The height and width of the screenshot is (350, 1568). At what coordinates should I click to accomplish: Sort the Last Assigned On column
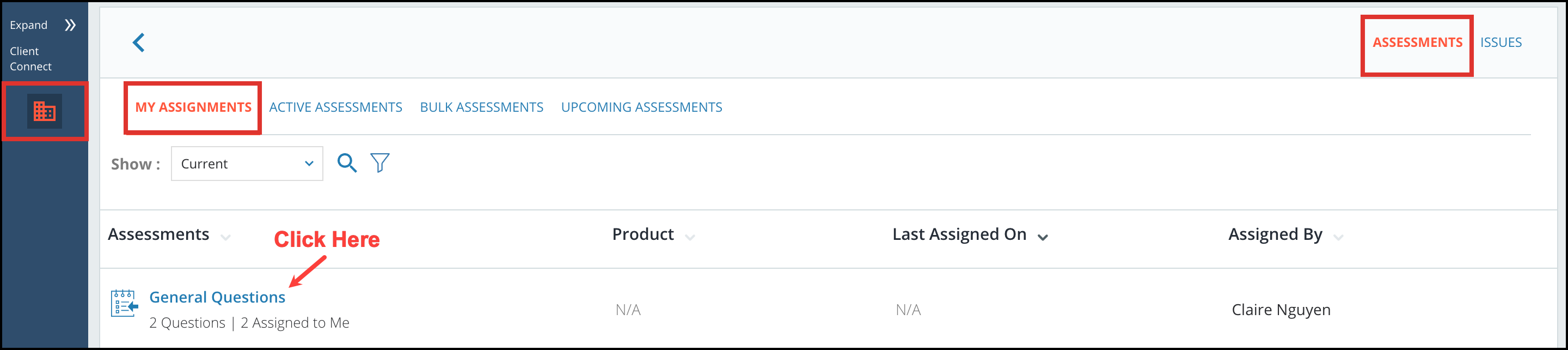(1042, 236)
